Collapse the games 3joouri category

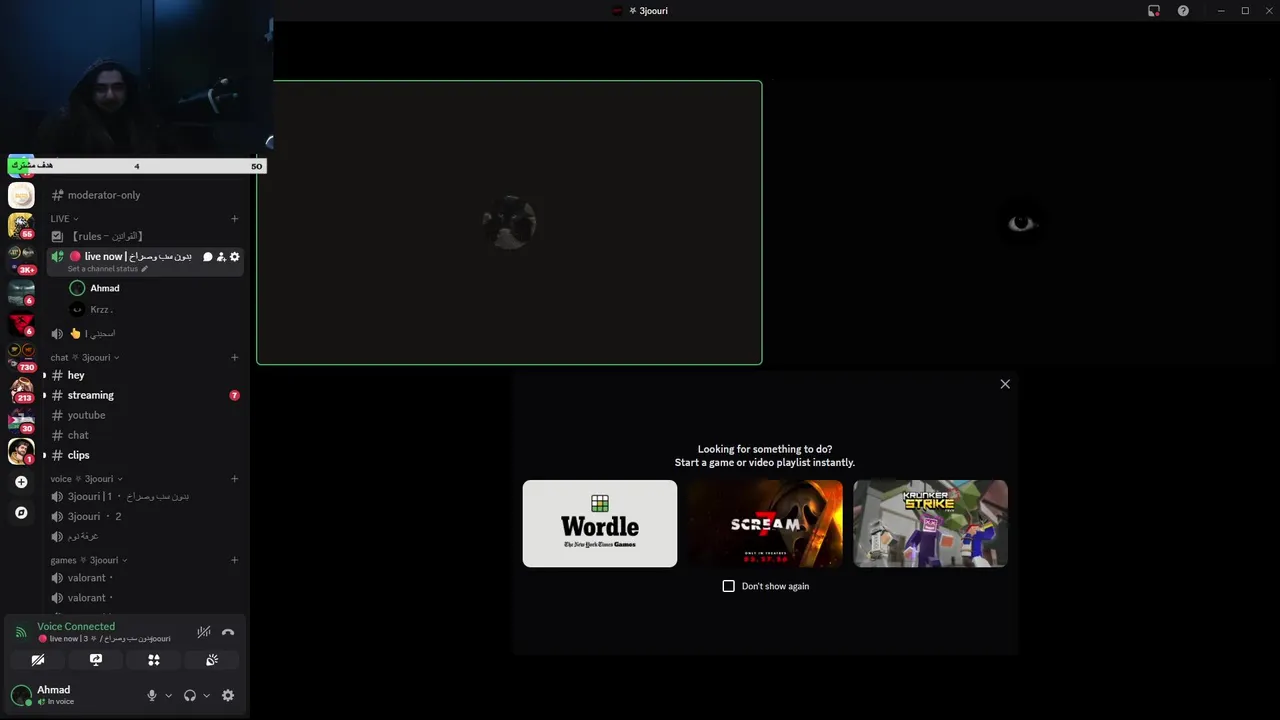point(89,560)
